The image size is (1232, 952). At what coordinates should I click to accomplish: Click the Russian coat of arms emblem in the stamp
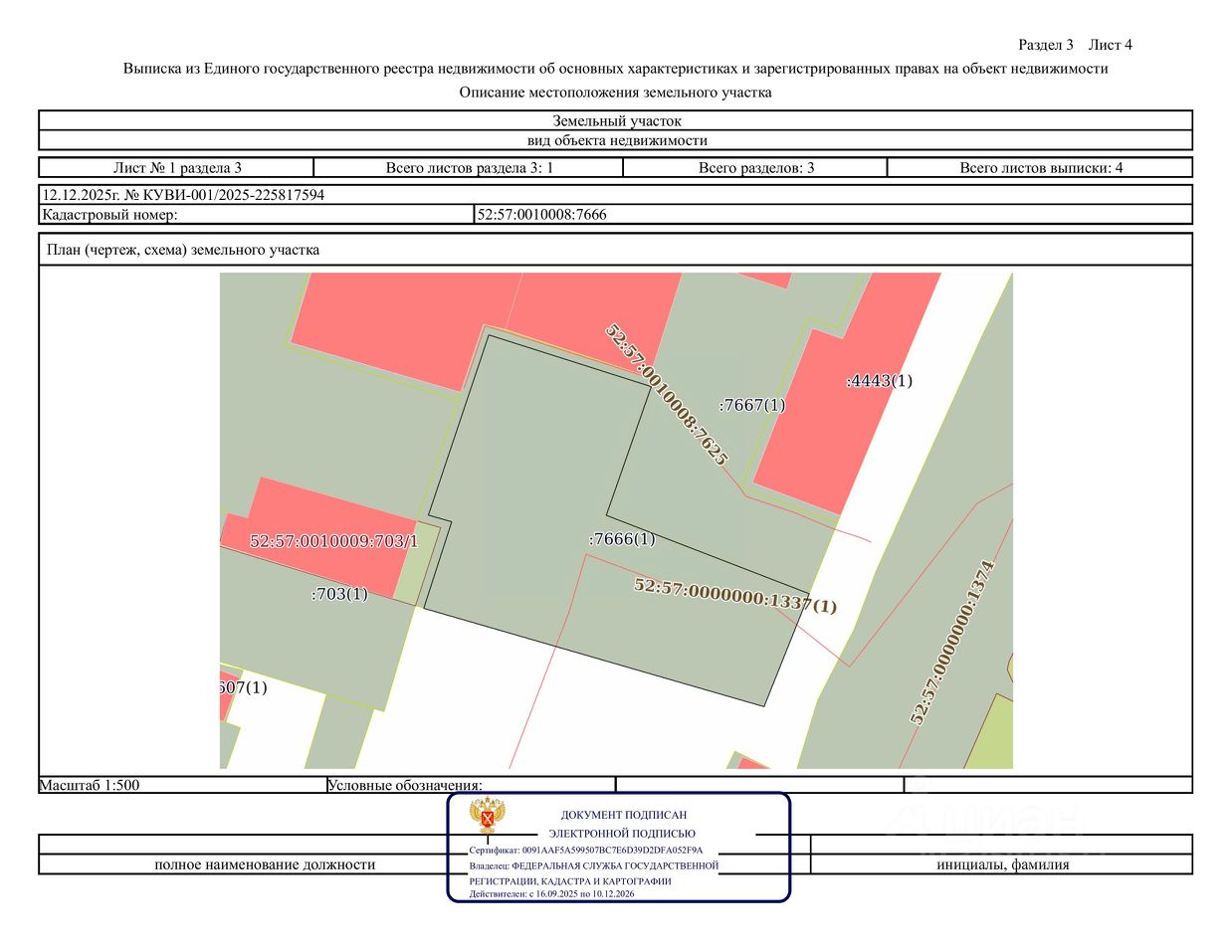488,816
